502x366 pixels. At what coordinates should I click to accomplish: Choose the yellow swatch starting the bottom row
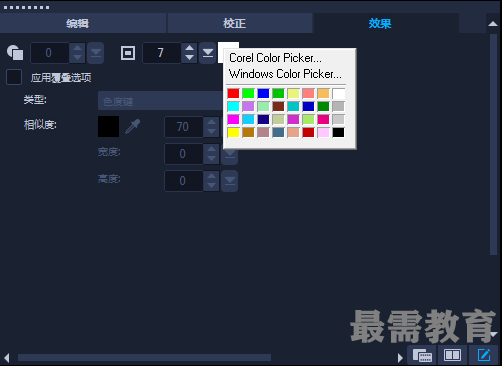tap(233, 132)
